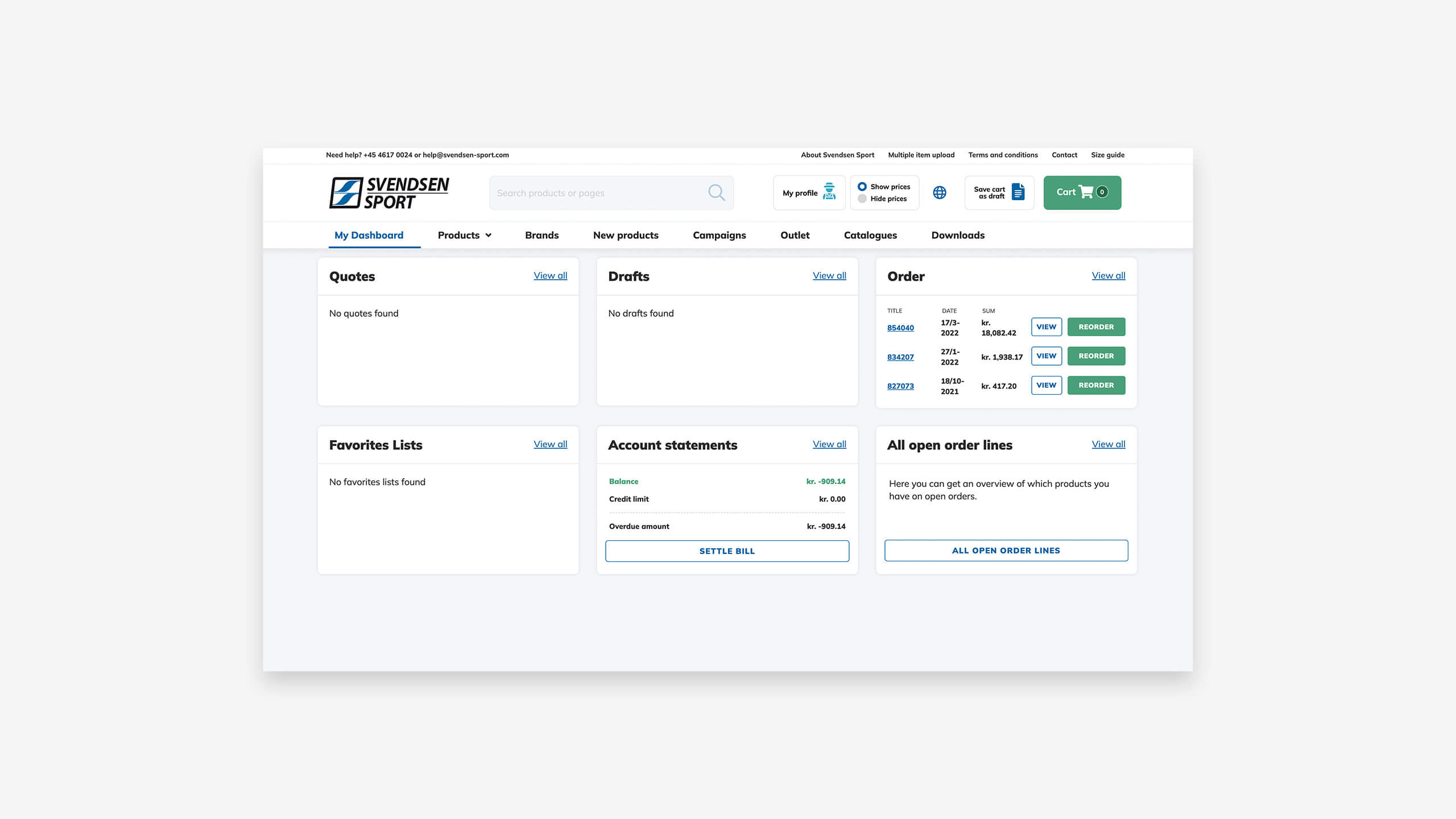Open the Campaigns menu item

tap(719, 235)
